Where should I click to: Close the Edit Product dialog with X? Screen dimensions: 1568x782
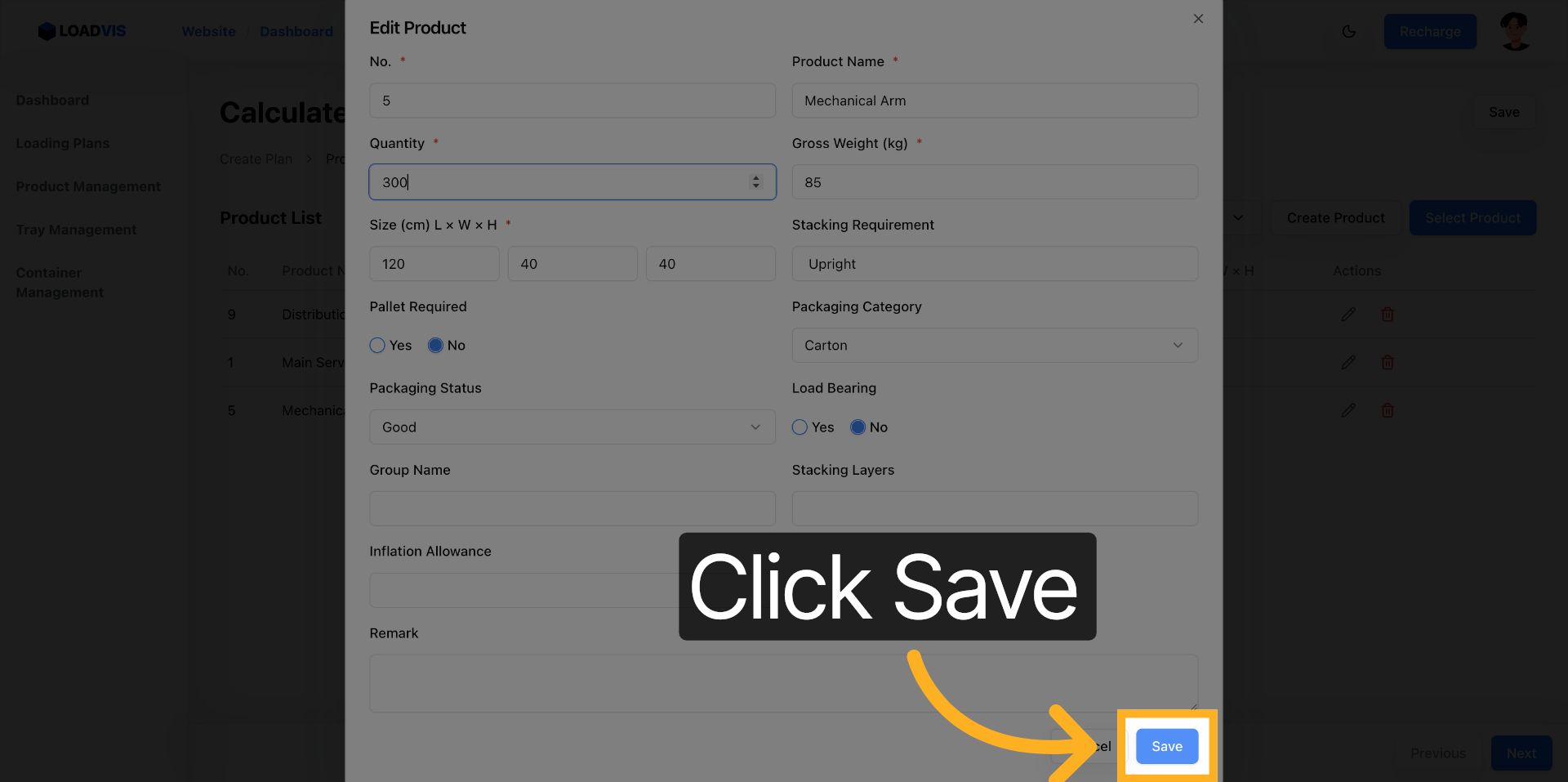[1198, 19]
